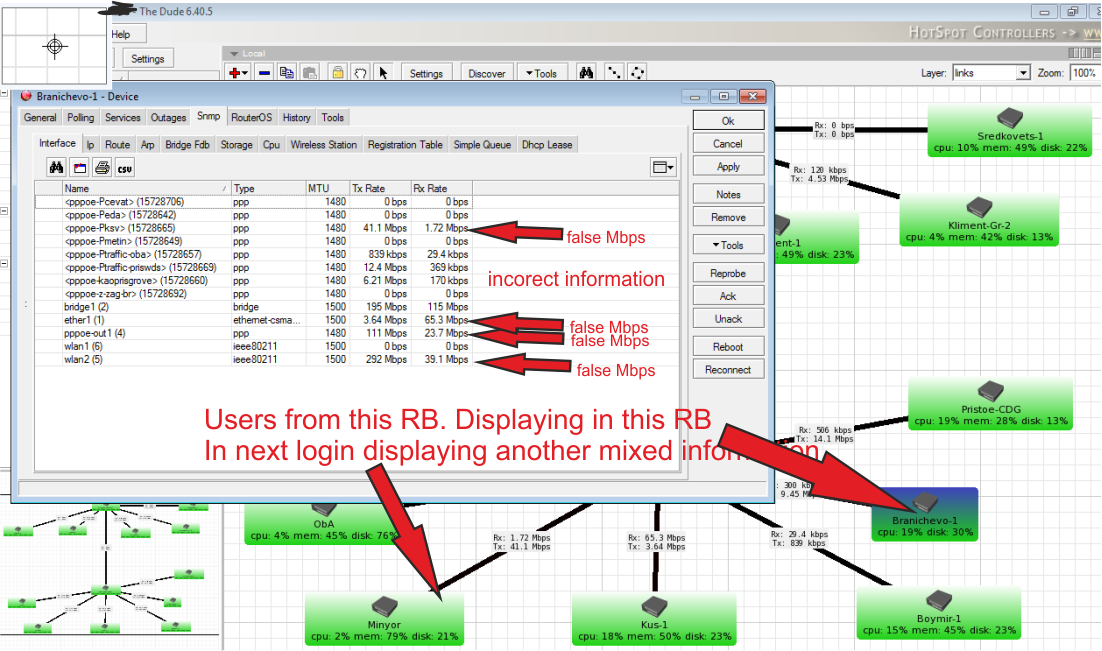Image resolution: width=1102 pixels, height=651 pixels.
Task: Click the Copy icon in map toolbar
Action: click(286, 73)
